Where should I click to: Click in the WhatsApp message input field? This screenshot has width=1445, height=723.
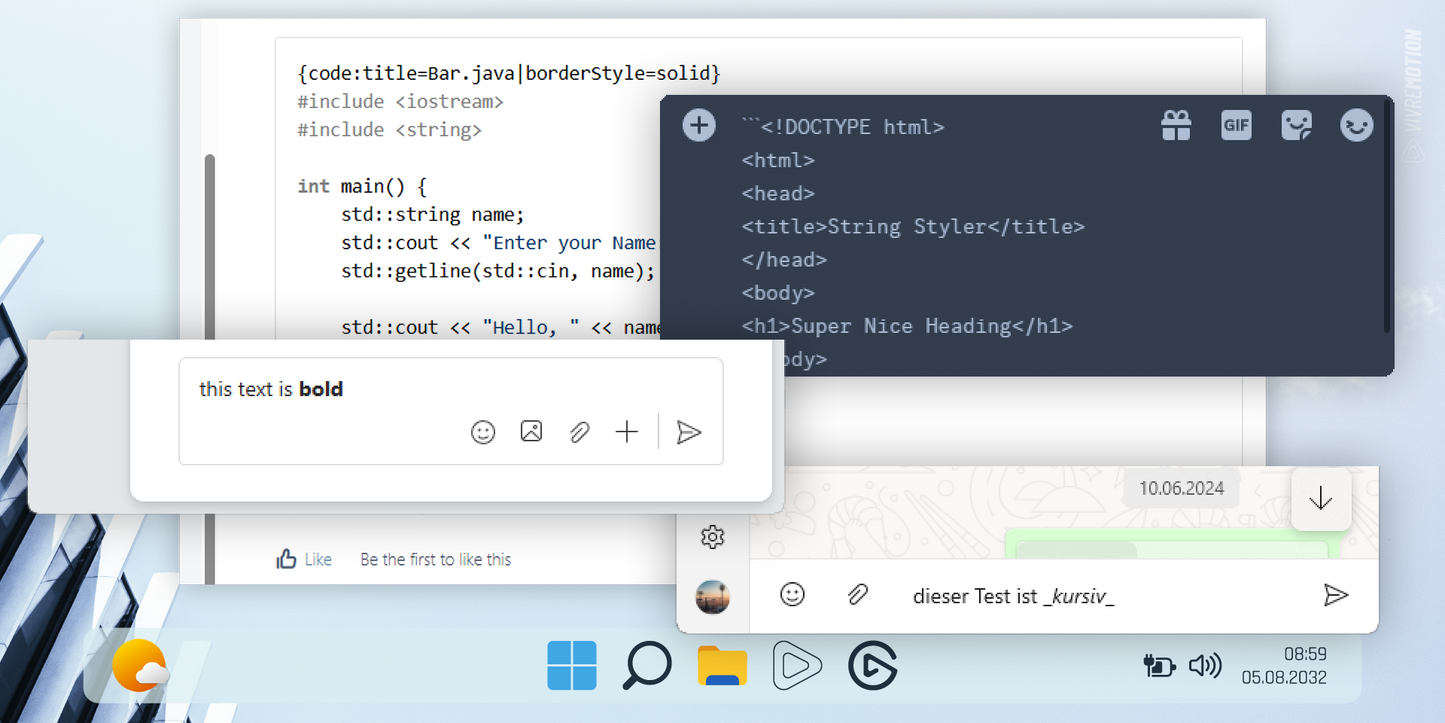click(x=1100, y=596)
